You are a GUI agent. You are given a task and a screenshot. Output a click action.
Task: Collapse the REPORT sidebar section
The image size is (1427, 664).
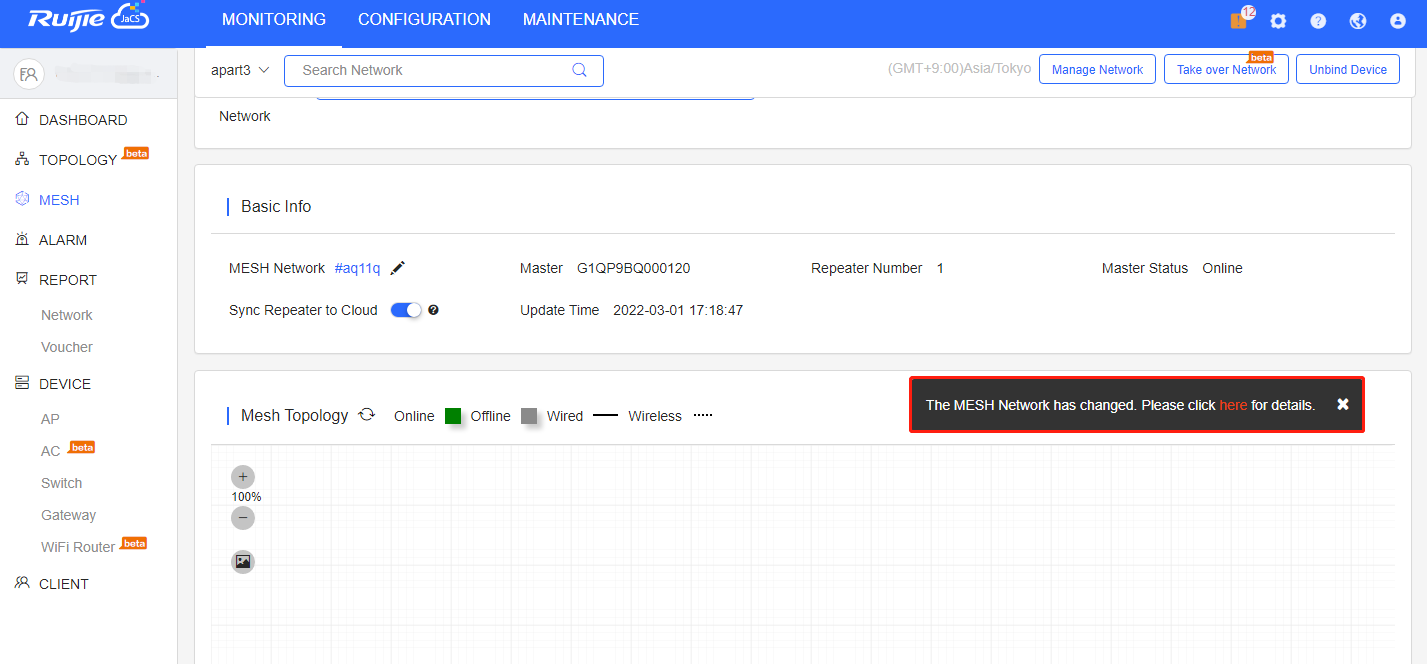[x=67, y=280]
